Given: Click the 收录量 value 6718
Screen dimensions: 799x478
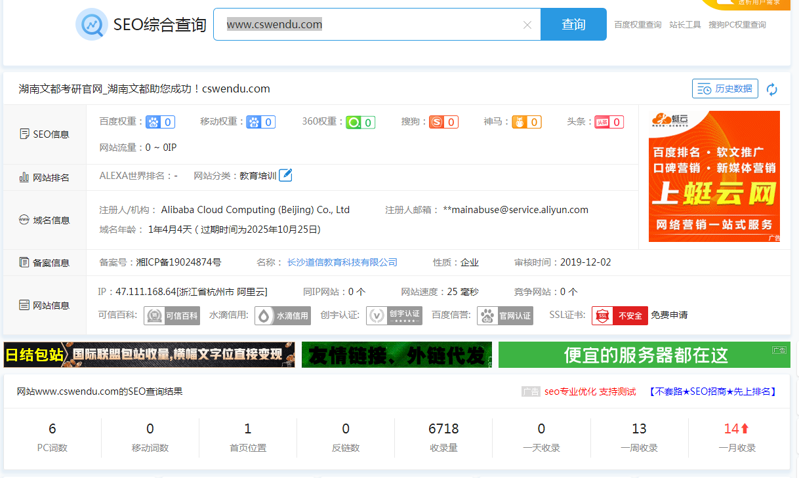Looking at the screenshot, I should [443, 429].
